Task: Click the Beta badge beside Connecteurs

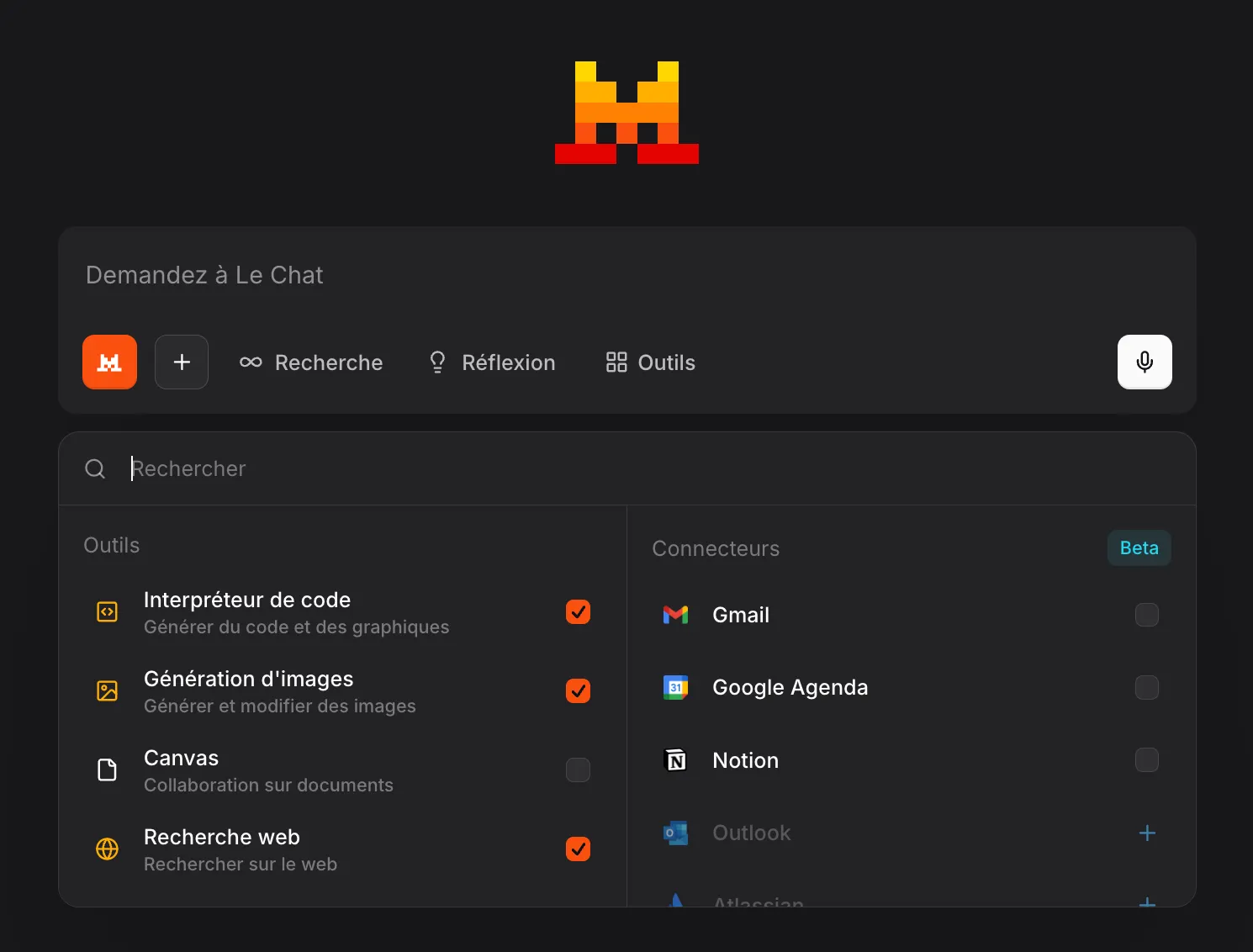Action: pyautogui.click(x=1139, y=548)
